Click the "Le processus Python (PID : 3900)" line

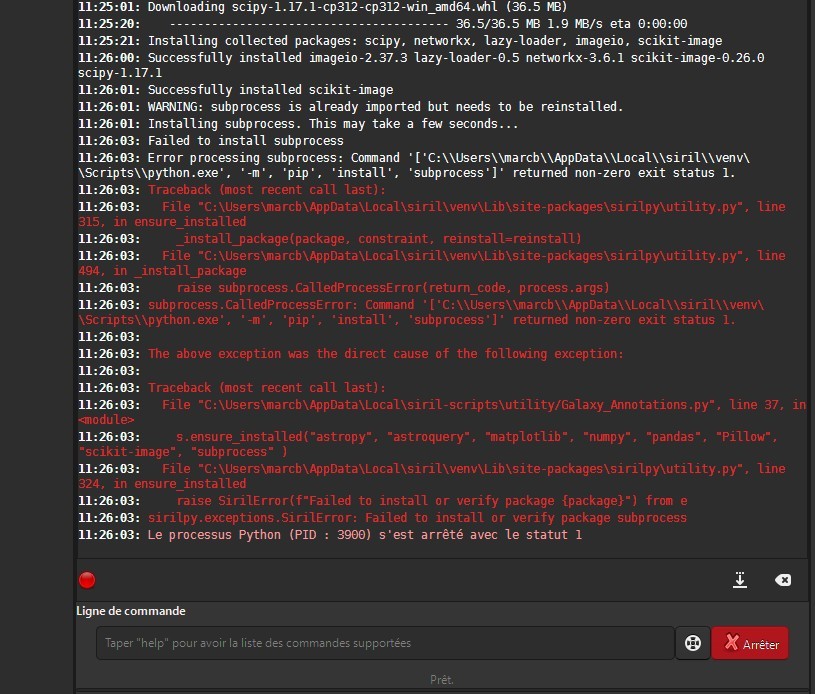330,535
